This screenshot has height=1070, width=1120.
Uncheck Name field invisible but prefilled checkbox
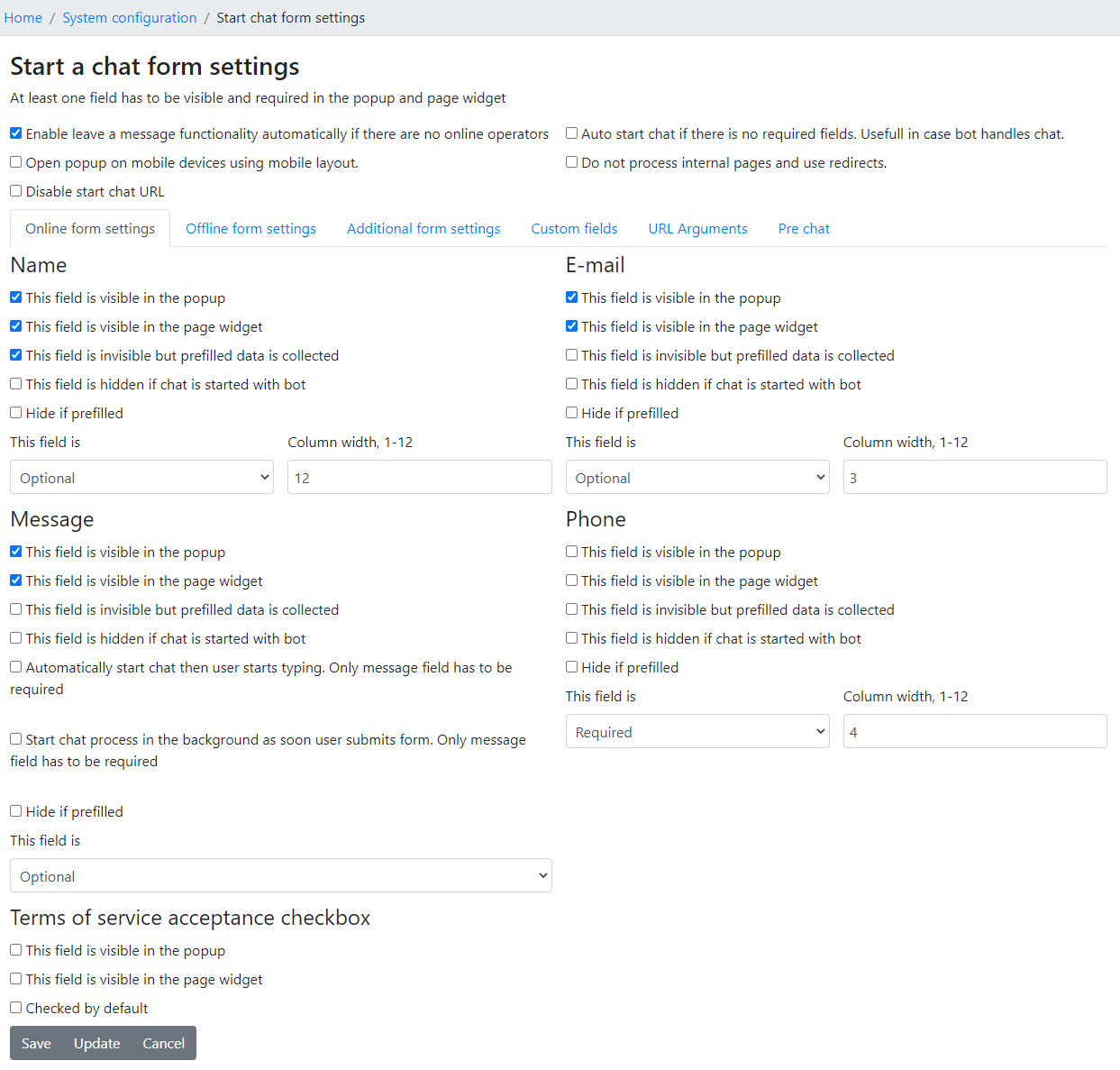point(16,355)
